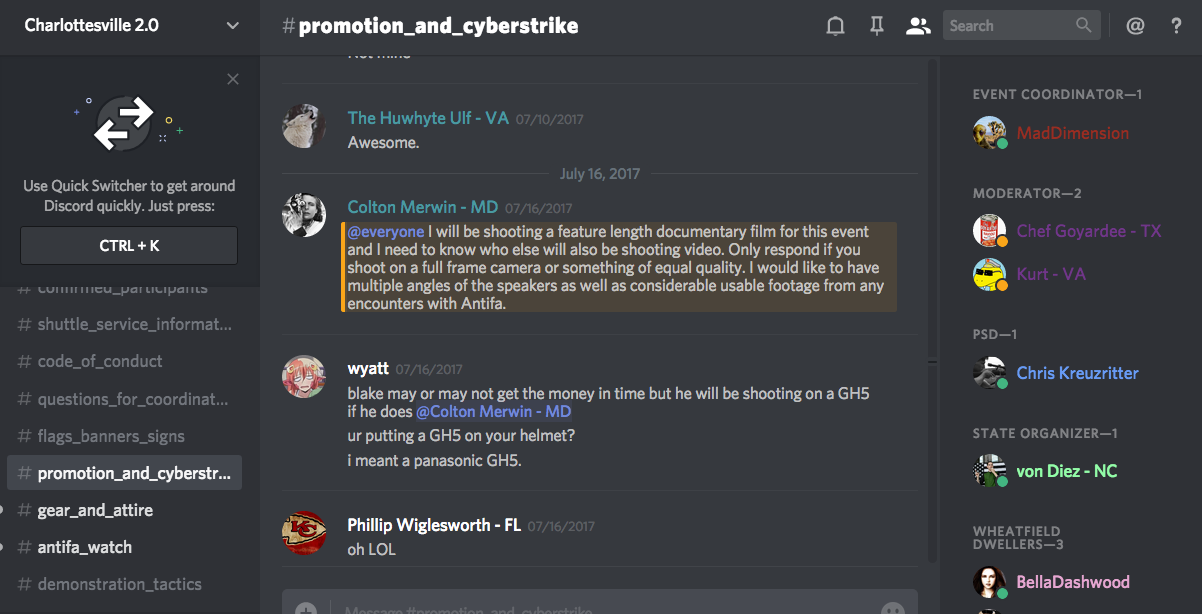Click the upload plus icon in message box
Screen dimensions: 1202x614
(306, 609)
